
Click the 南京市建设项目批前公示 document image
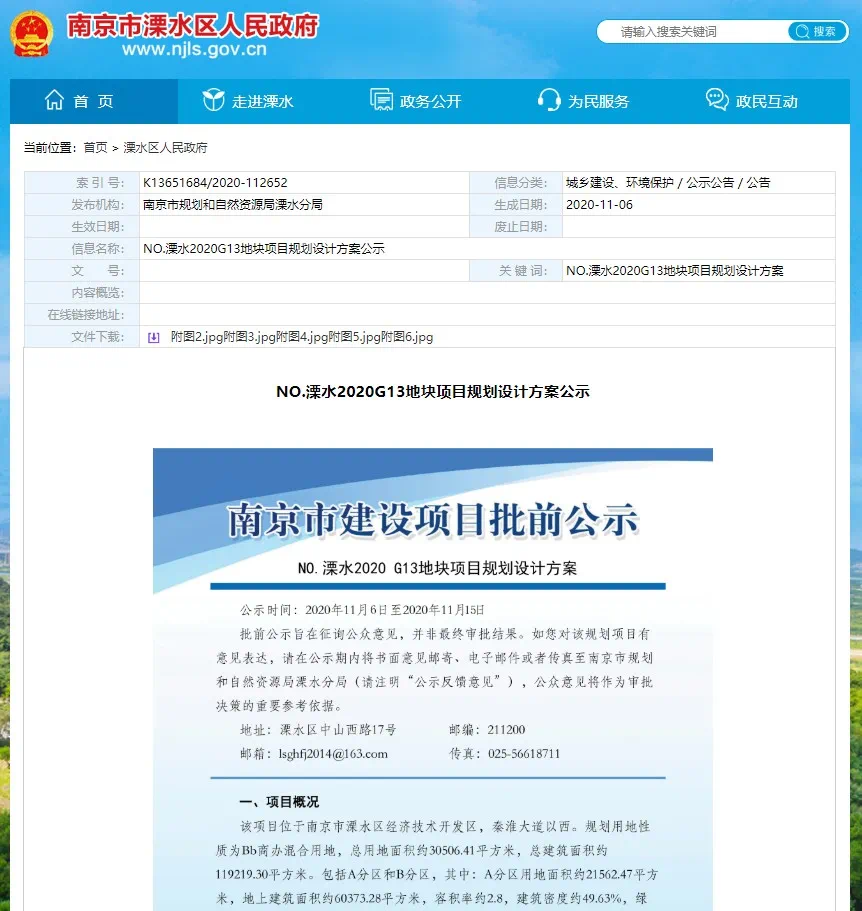(x=432, y=680)
